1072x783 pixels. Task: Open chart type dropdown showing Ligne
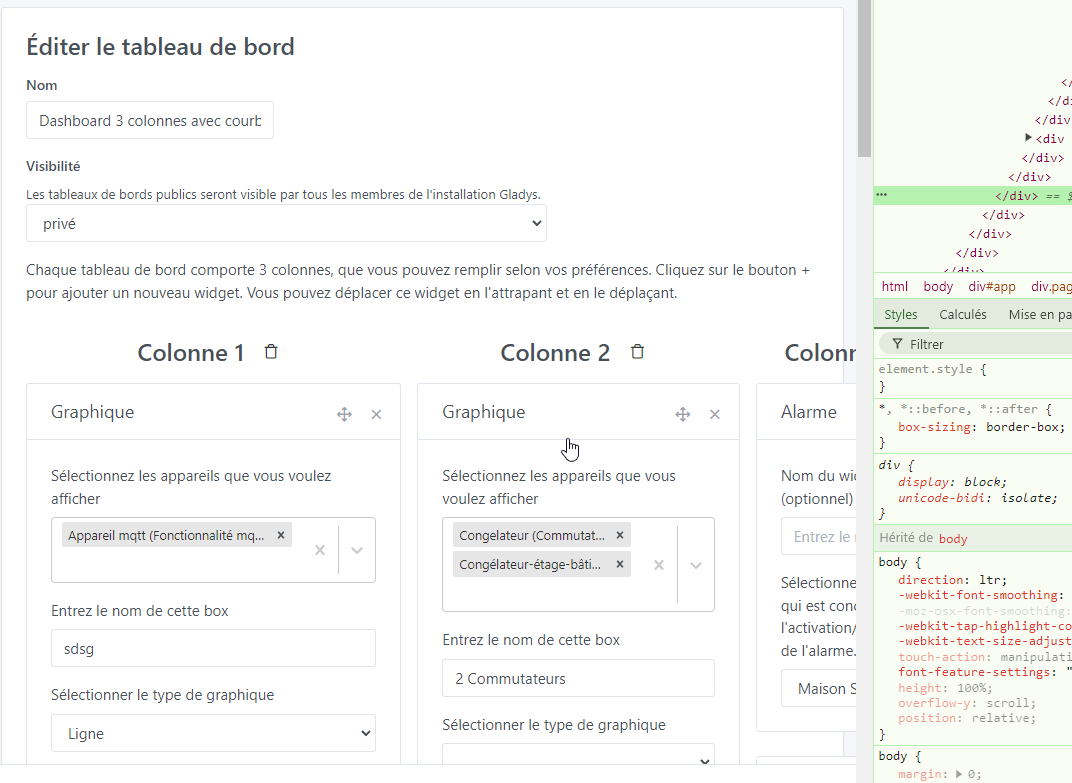point(213,733)
